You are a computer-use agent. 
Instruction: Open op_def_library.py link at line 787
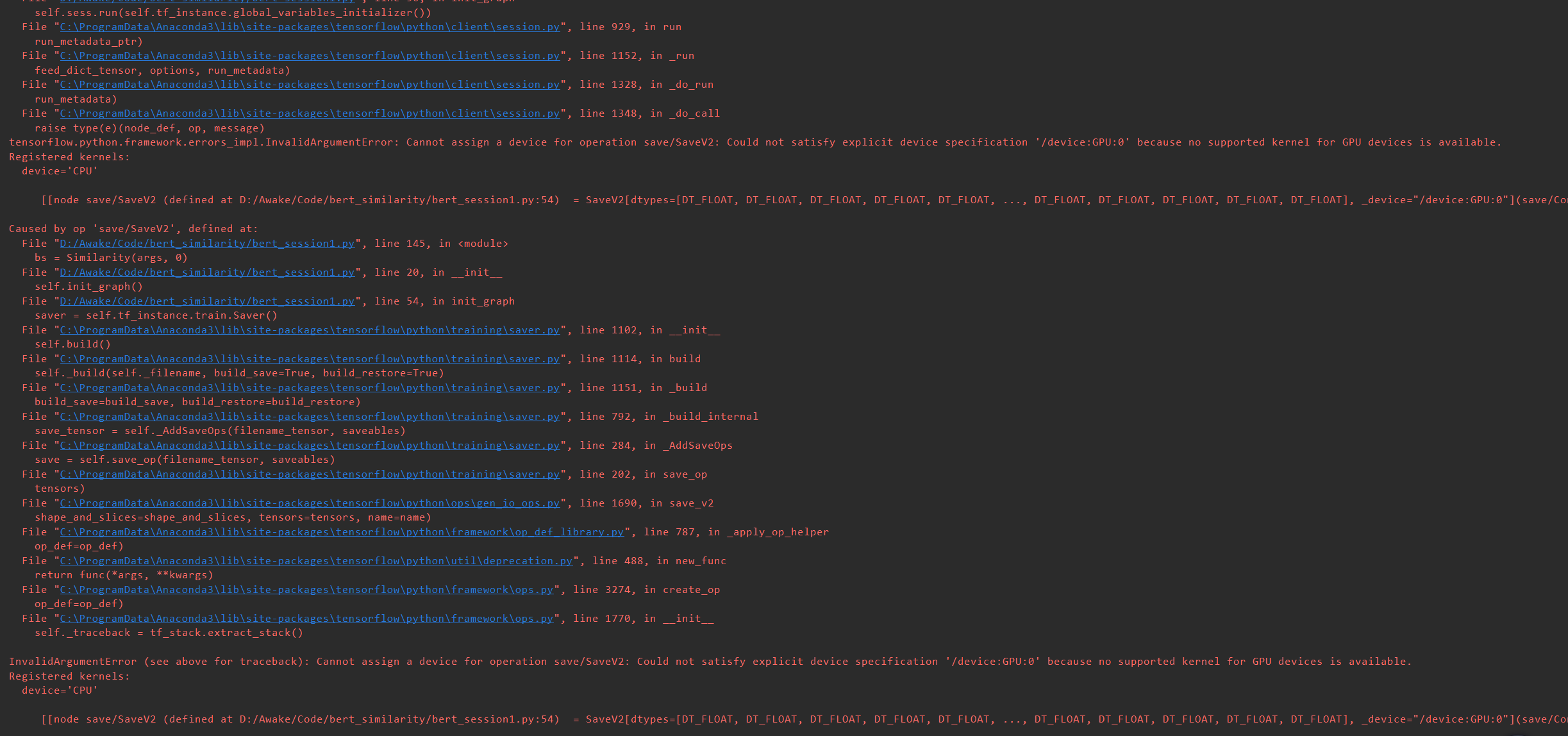click(341, 531)
